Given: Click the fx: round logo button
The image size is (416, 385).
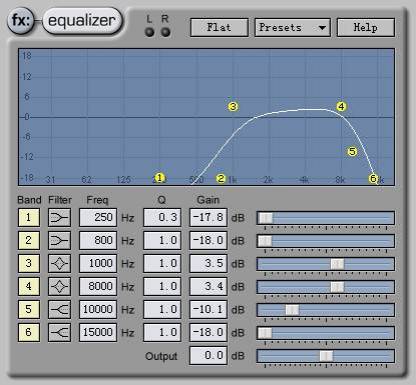Looking at the screenshot, I should [21, 21].
